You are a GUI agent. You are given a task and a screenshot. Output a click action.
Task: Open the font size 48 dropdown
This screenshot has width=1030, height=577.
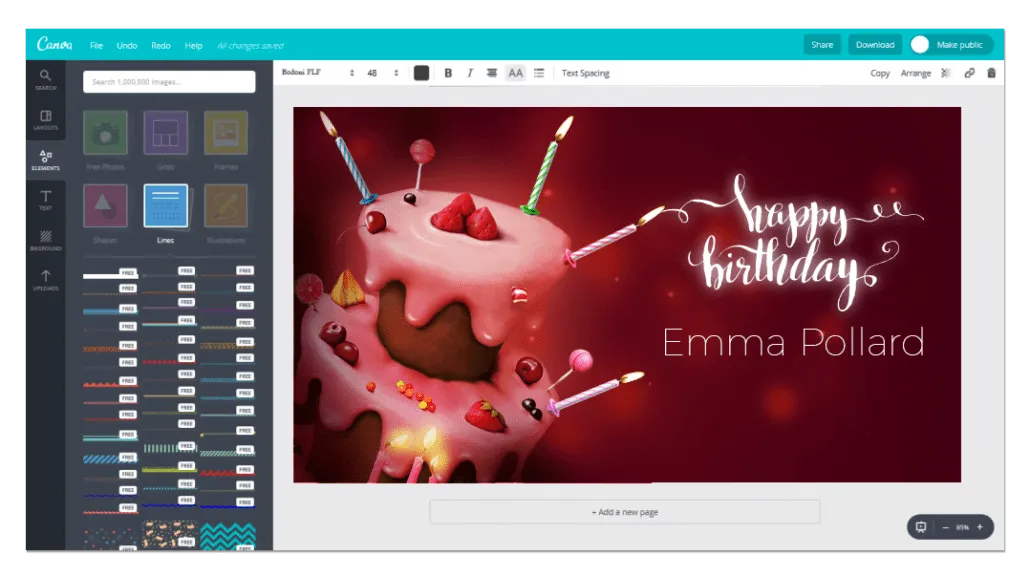[382, 73]
